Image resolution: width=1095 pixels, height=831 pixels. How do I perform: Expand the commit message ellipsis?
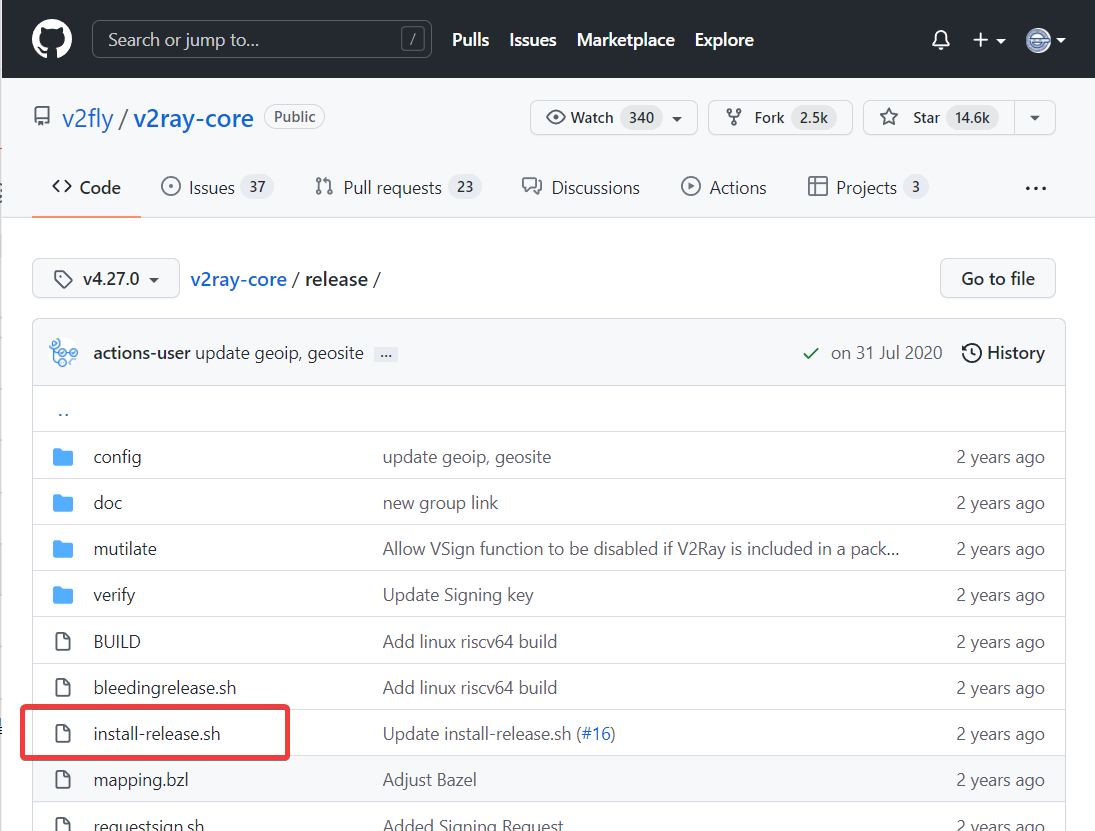click(385, 354)
